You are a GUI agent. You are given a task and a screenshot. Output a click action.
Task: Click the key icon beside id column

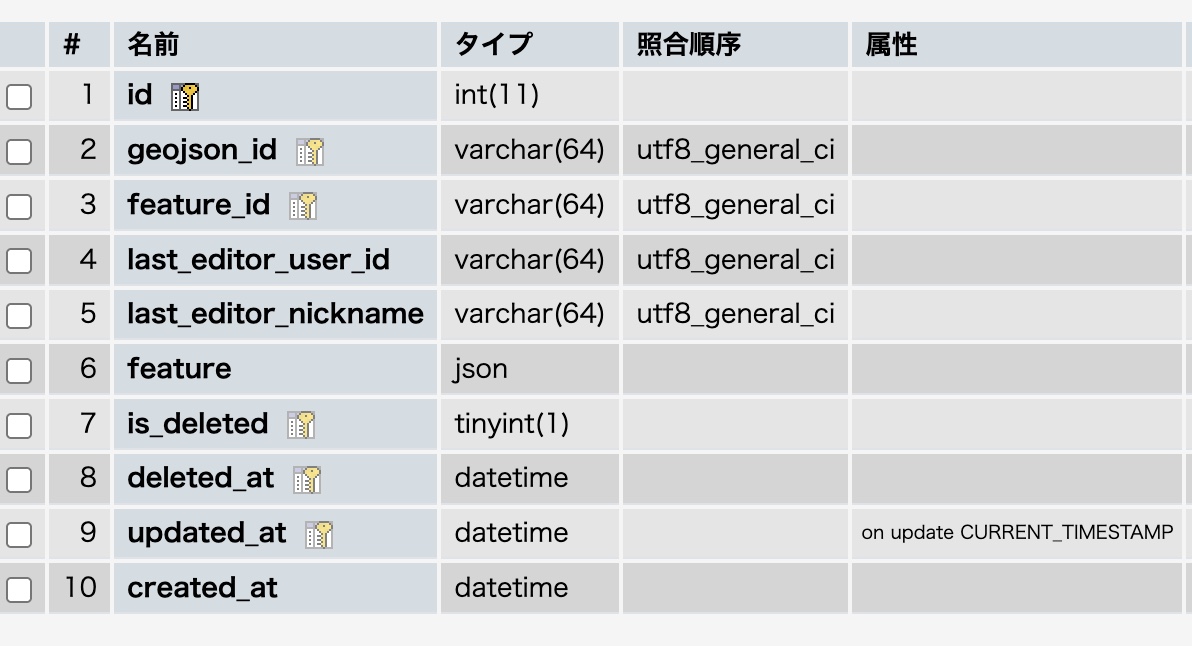[x=185, y=96]
